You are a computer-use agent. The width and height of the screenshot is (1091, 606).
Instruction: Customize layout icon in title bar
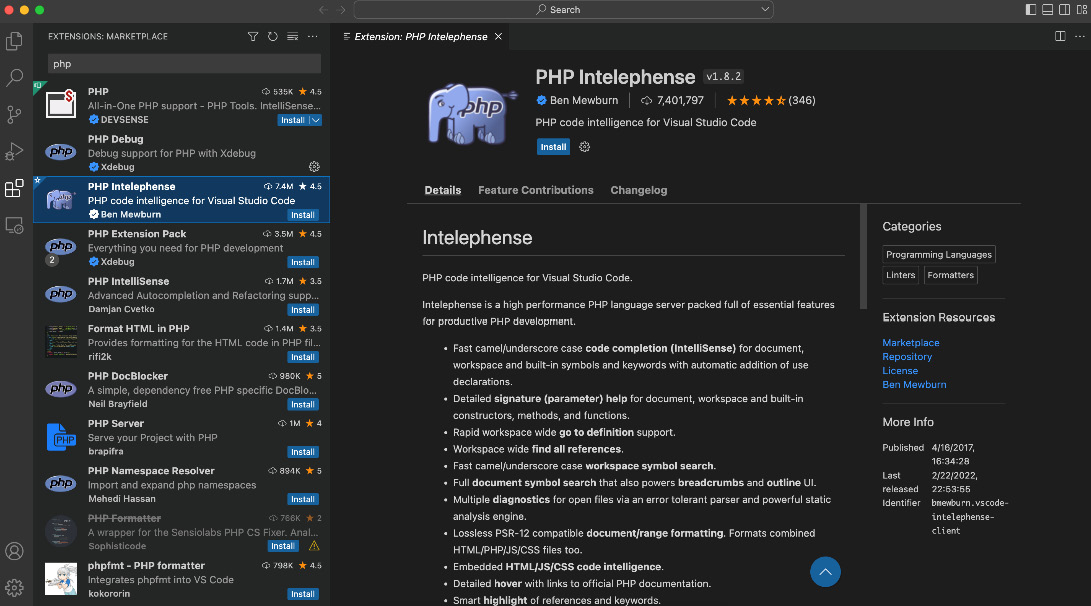[1081, 10]
